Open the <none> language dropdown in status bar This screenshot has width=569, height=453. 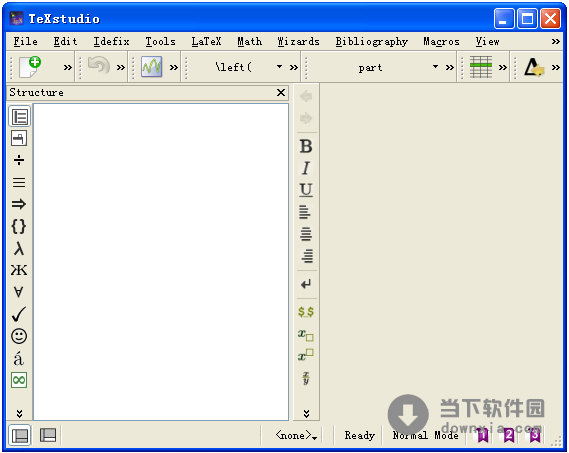[296, 435]
